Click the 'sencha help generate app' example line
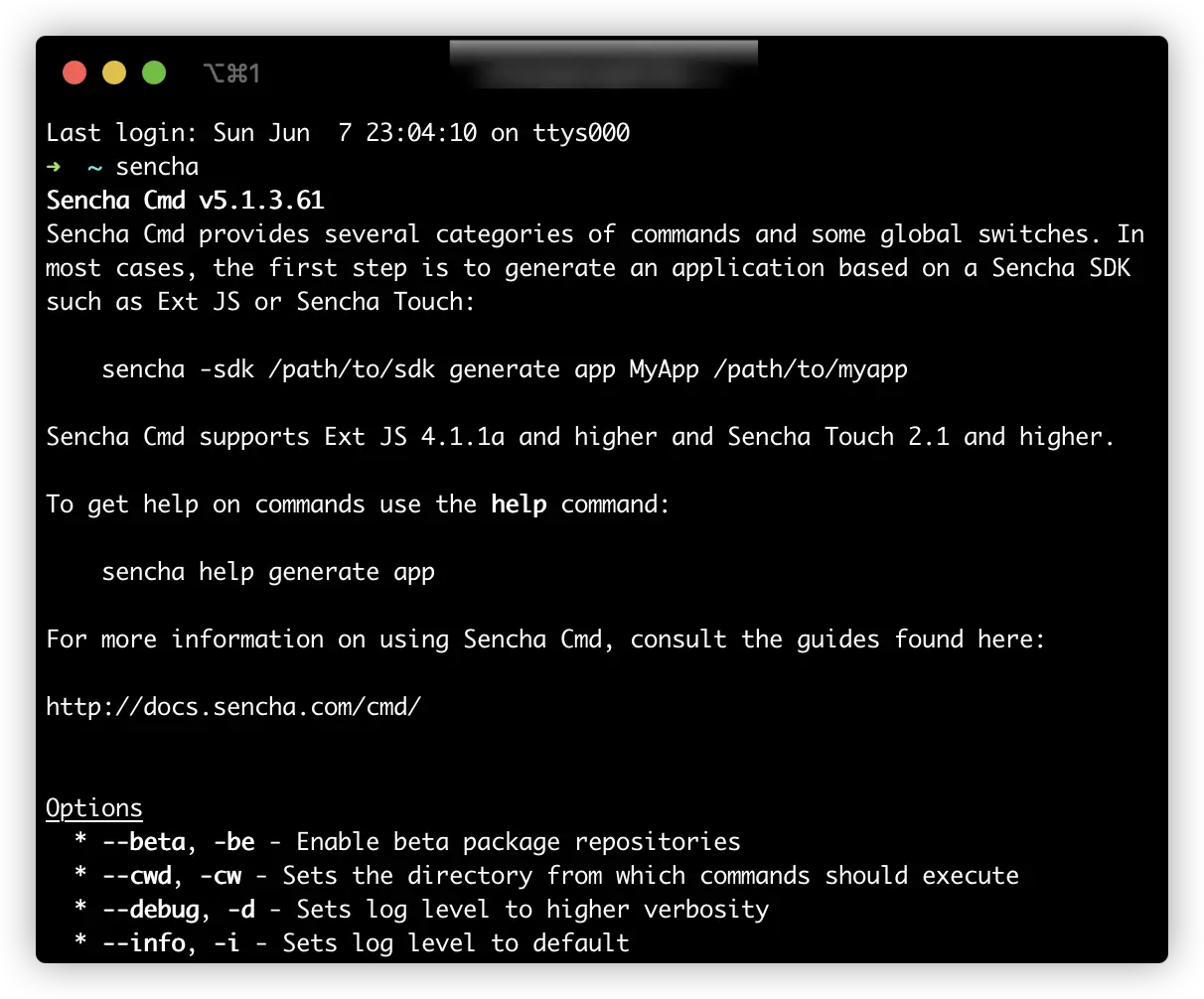 [268, 572]
